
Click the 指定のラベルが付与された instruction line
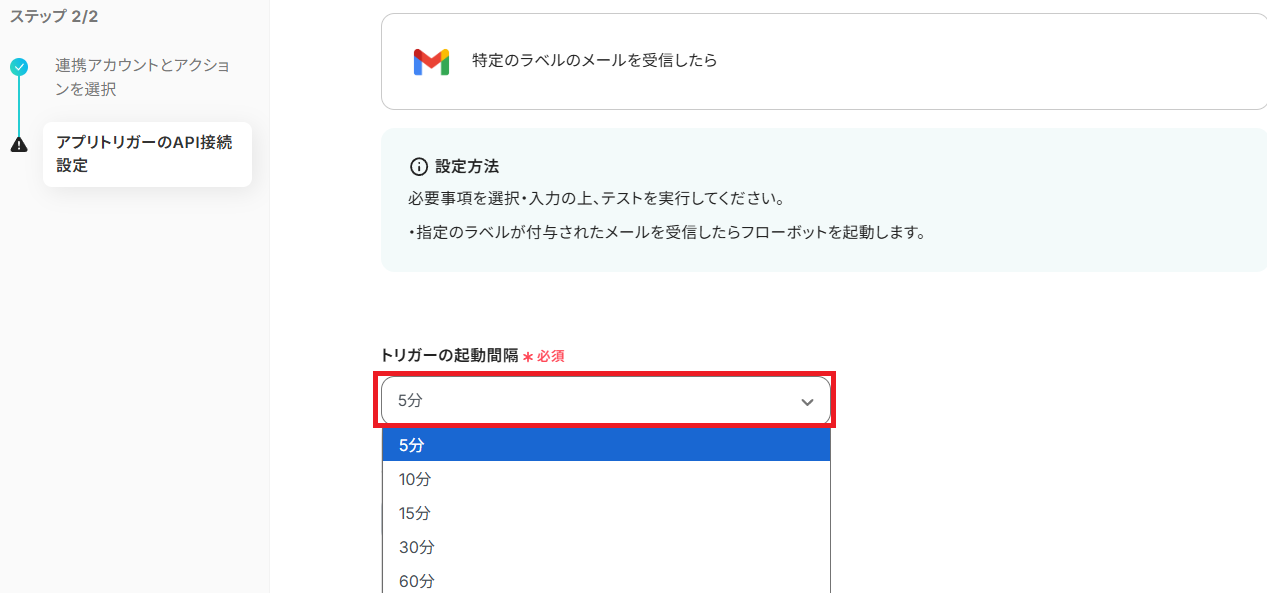click(667, 233)
